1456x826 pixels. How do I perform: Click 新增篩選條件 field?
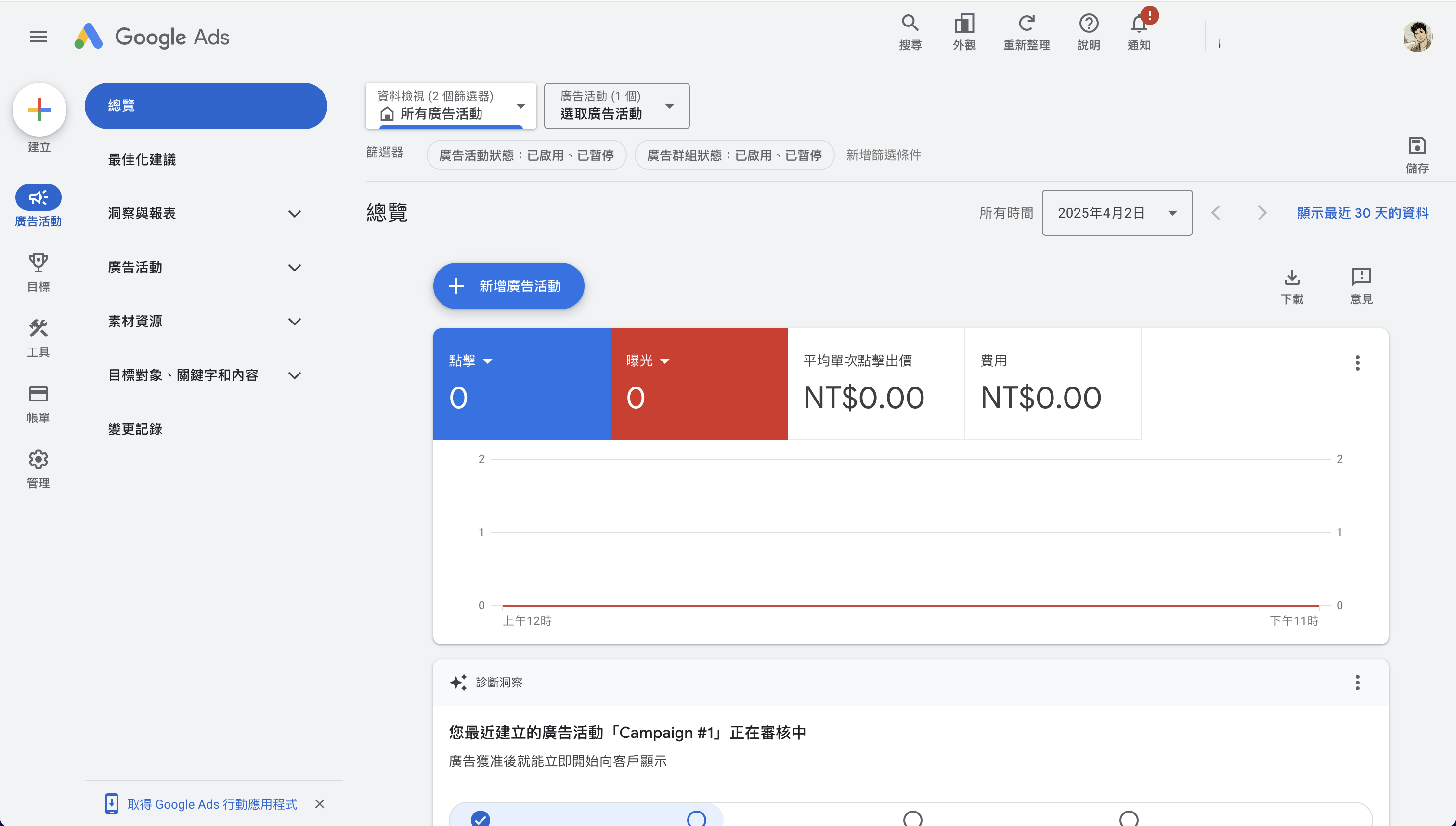click(x=884, y=155)
